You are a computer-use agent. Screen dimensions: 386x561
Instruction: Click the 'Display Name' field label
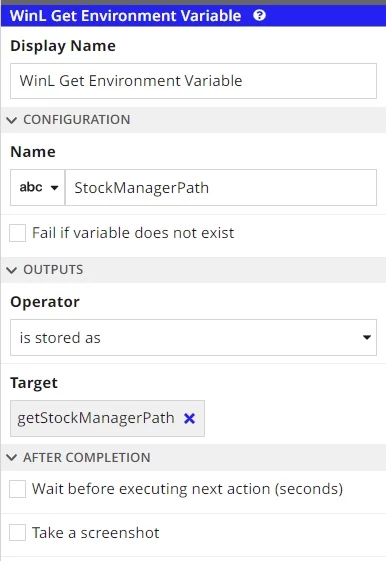(63, 46)
